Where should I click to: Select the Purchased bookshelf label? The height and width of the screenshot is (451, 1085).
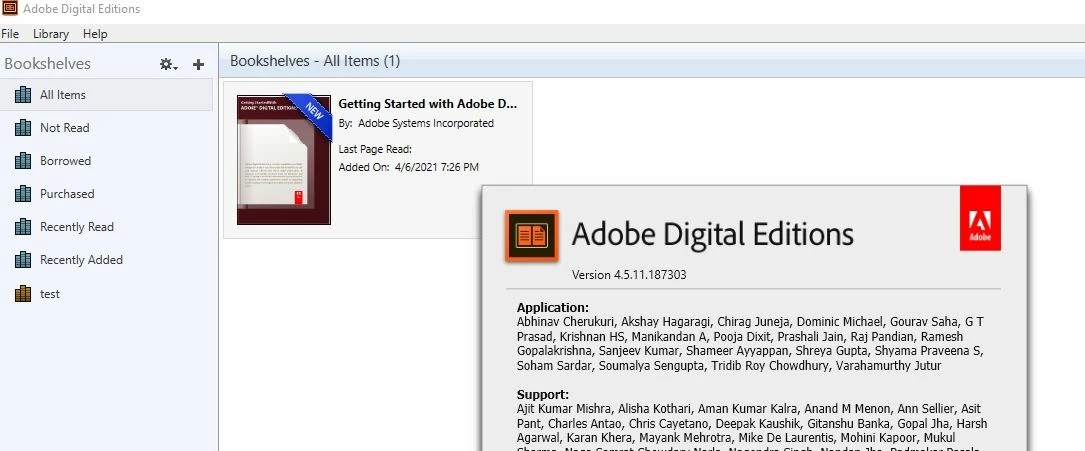[x=67, y=194]
